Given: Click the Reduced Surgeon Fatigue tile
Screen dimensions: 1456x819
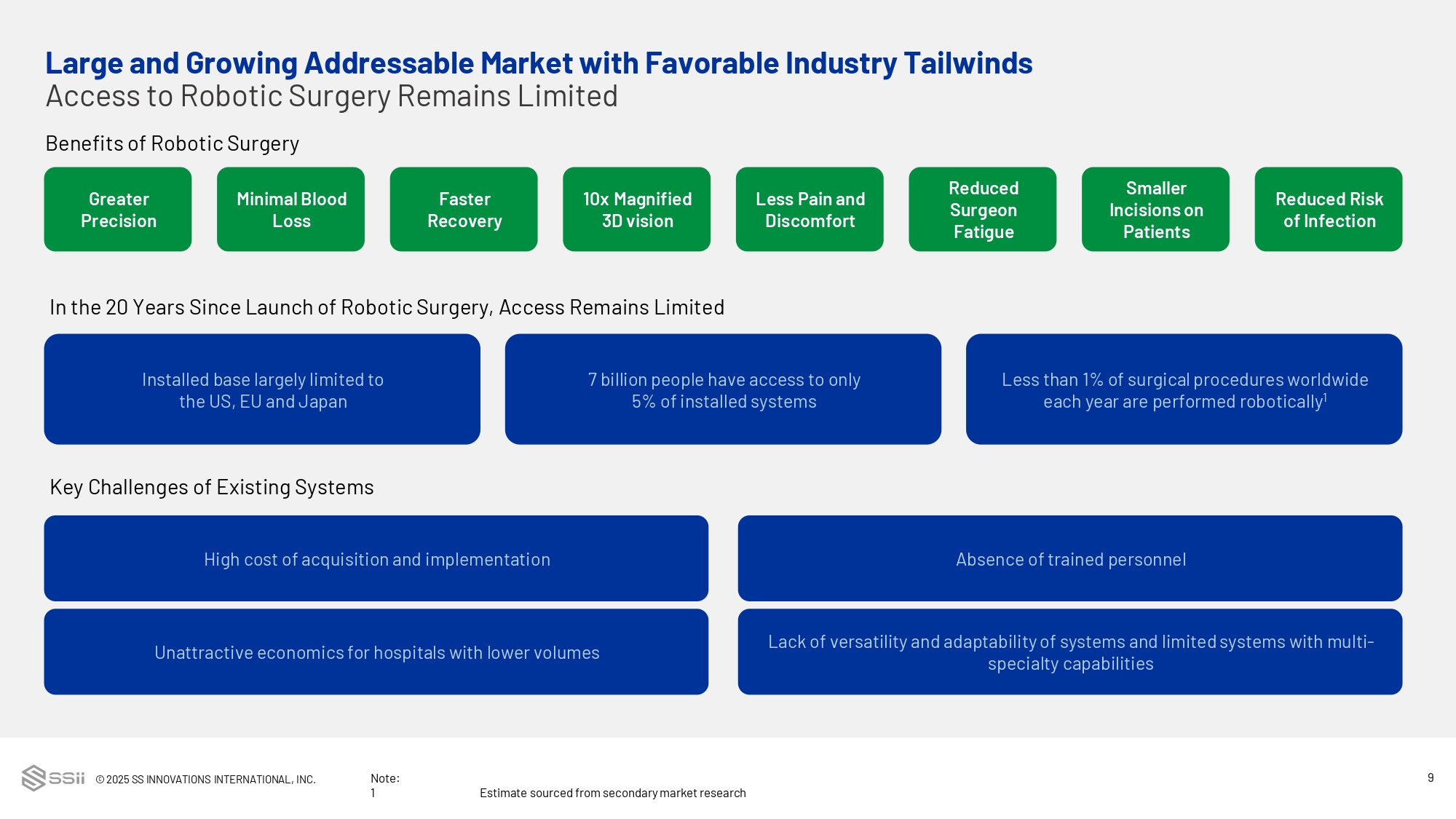Looking at the screenshot, I should (x=982, y=210).
